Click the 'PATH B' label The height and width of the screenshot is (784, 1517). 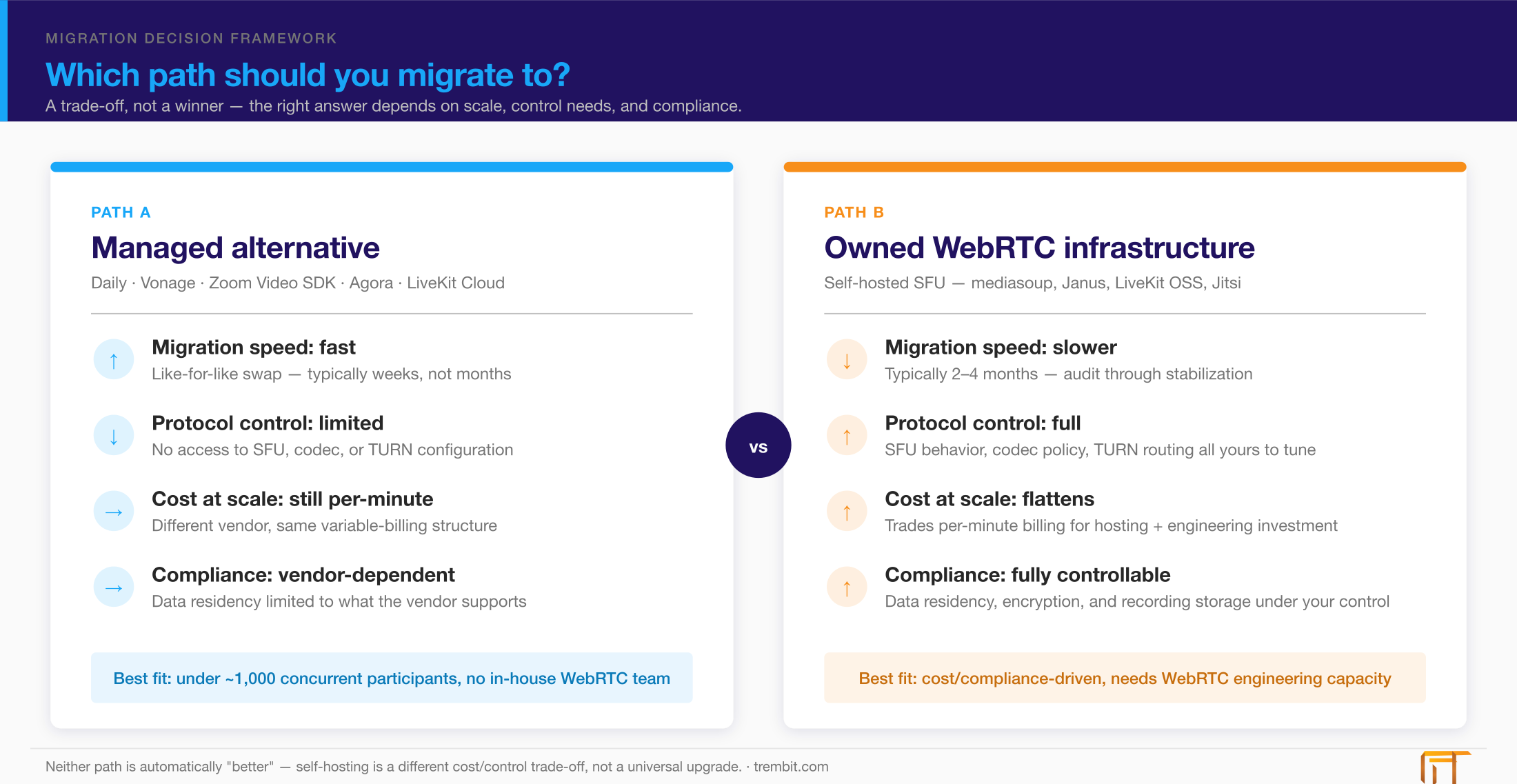854,212
